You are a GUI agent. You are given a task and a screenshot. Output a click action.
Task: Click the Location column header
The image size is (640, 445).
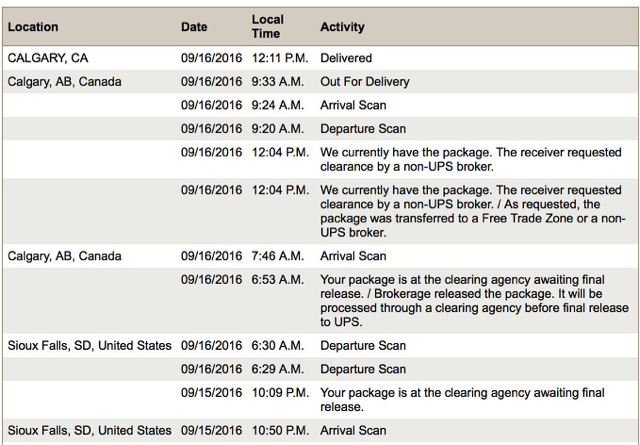pos(33,27)
